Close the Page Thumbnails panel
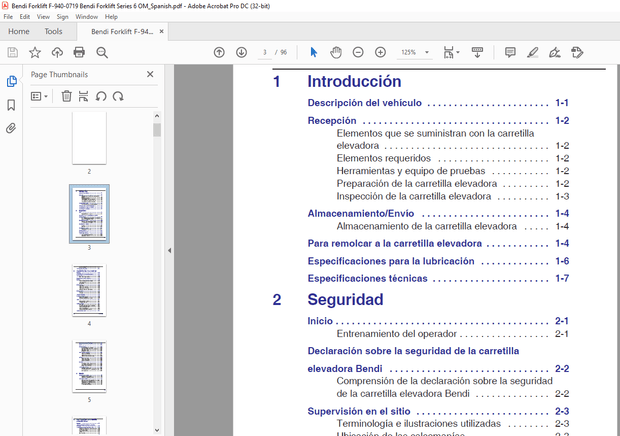The height and width of the screenshot is (436, 620). pos(150,74)
